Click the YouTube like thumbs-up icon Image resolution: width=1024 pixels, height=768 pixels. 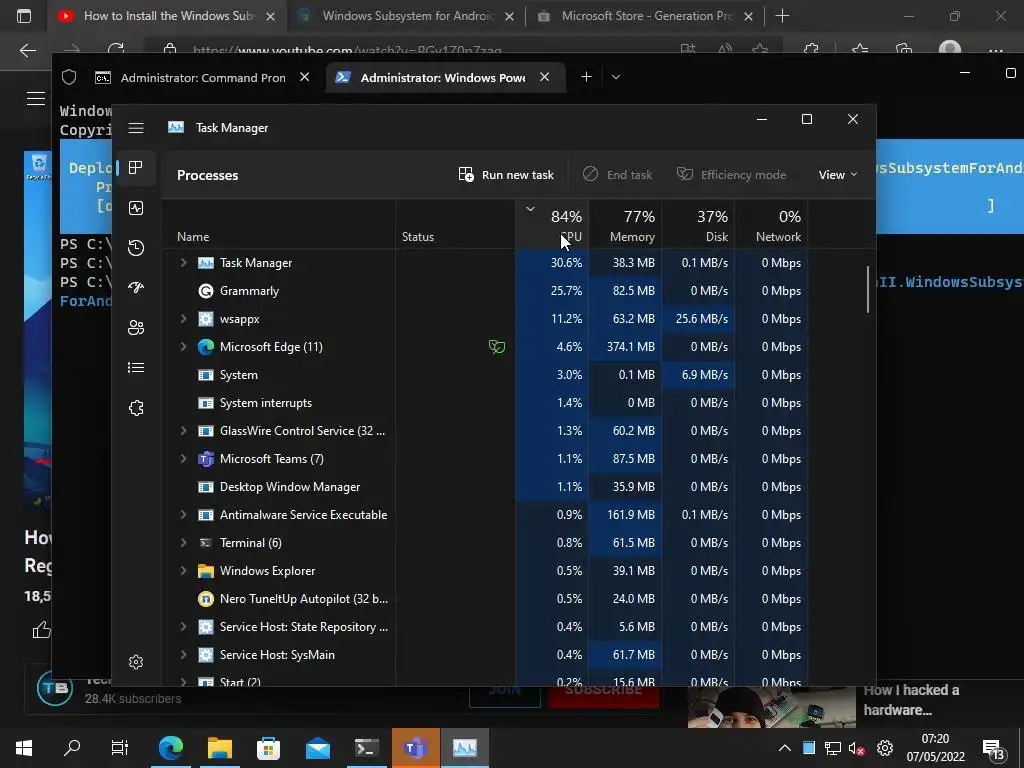(41, 630)
